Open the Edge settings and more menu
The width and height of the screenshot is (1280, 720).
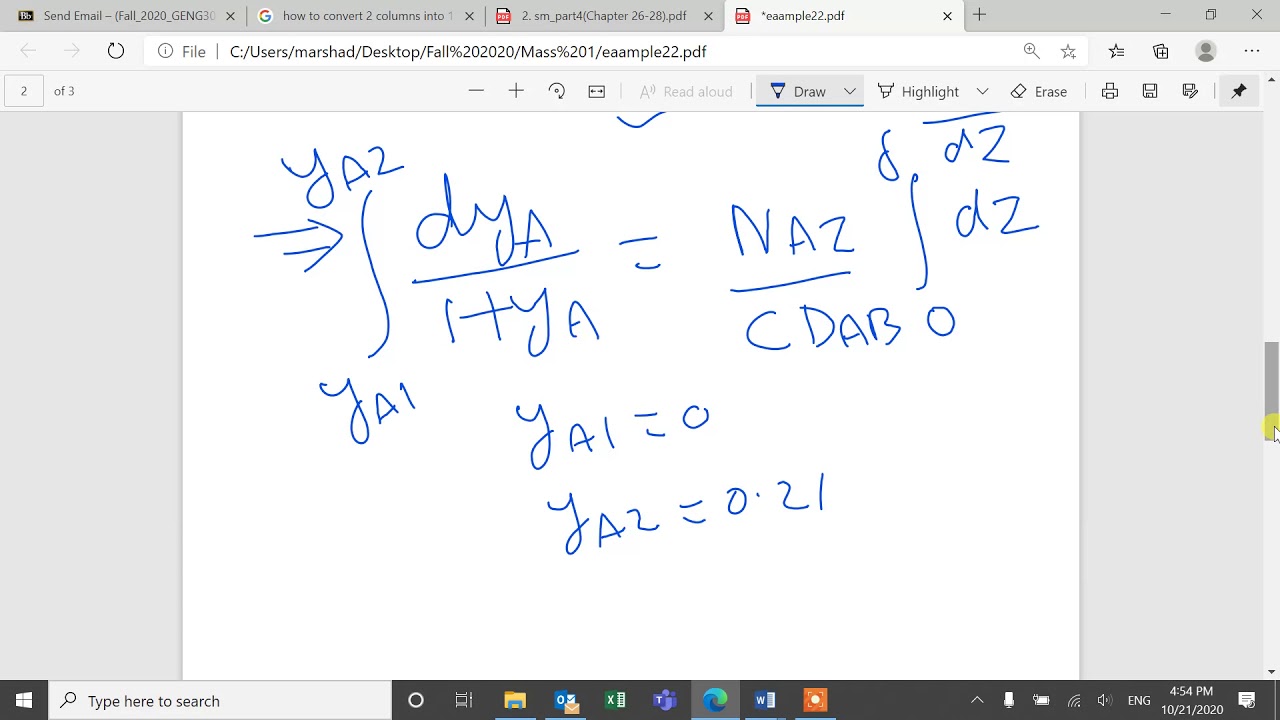coord(1252,51)
